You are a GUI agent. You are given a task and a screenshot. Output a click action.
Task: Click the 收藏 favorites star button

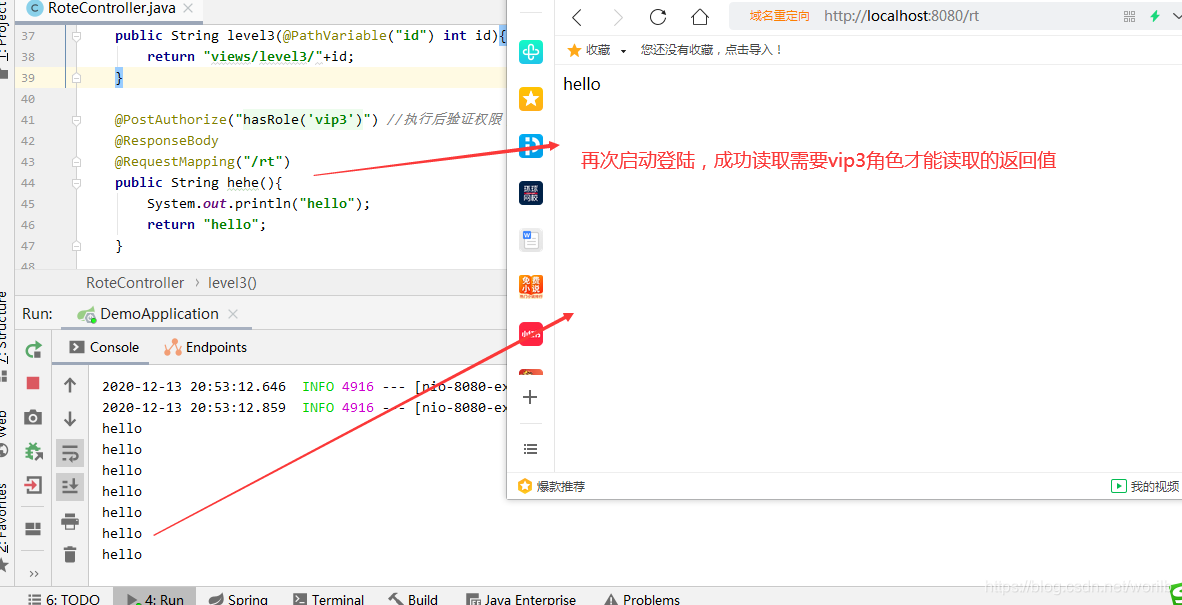point(589,50)
